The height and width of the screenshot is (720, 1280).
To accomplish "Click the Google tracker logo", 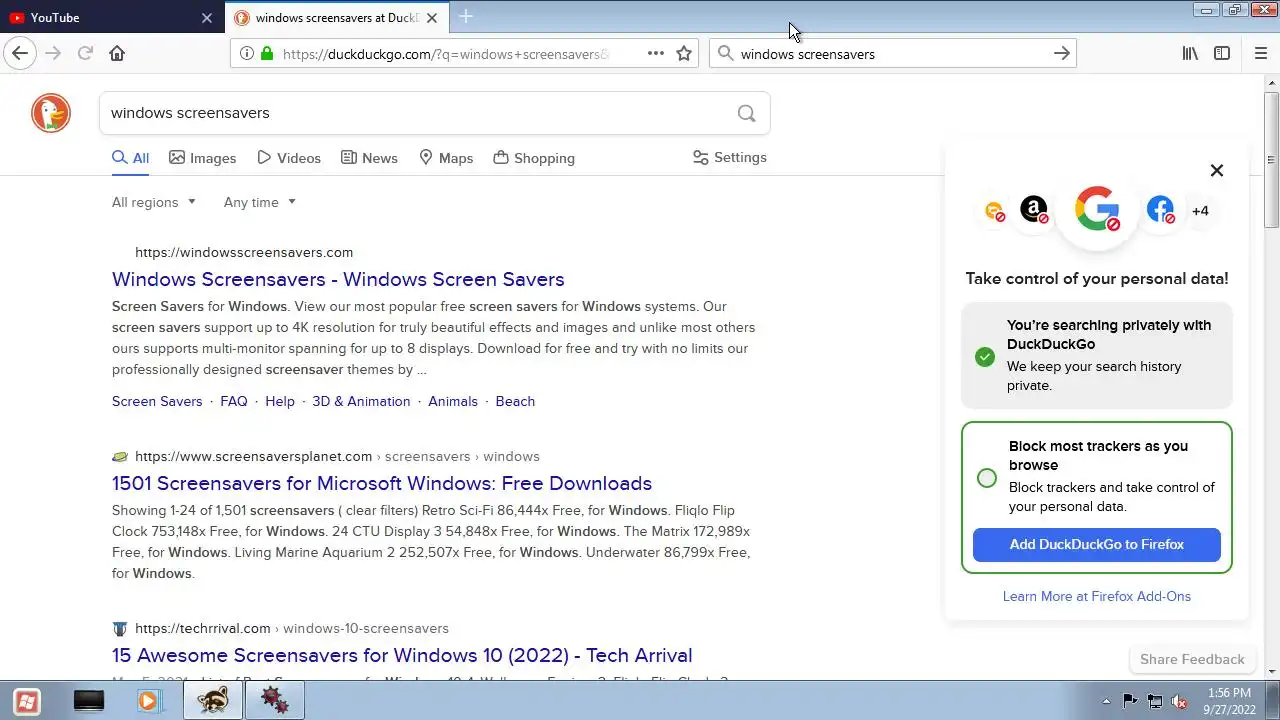I will coord(1097,209).
